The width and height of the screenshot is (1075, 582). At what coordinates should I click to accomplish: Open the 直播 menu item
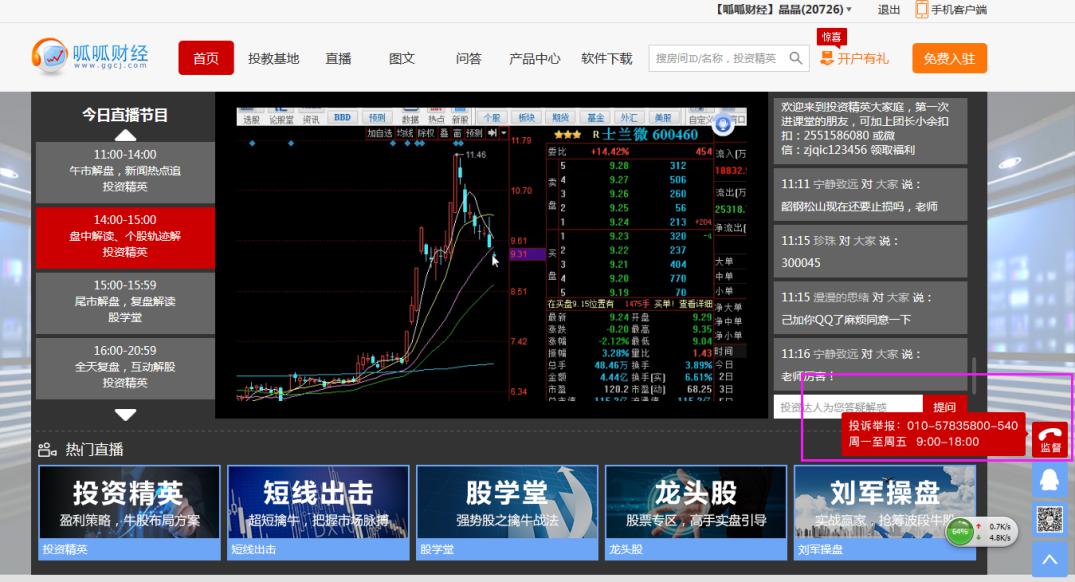pos(338,59)
